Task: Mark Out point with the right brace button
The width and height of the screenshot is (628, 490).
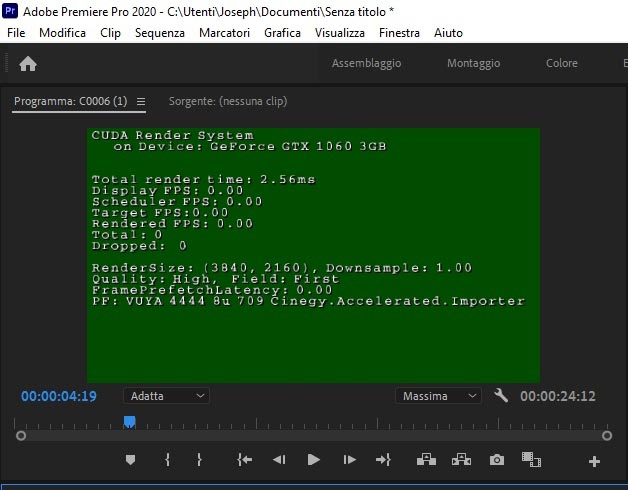Action: point(199,460)
